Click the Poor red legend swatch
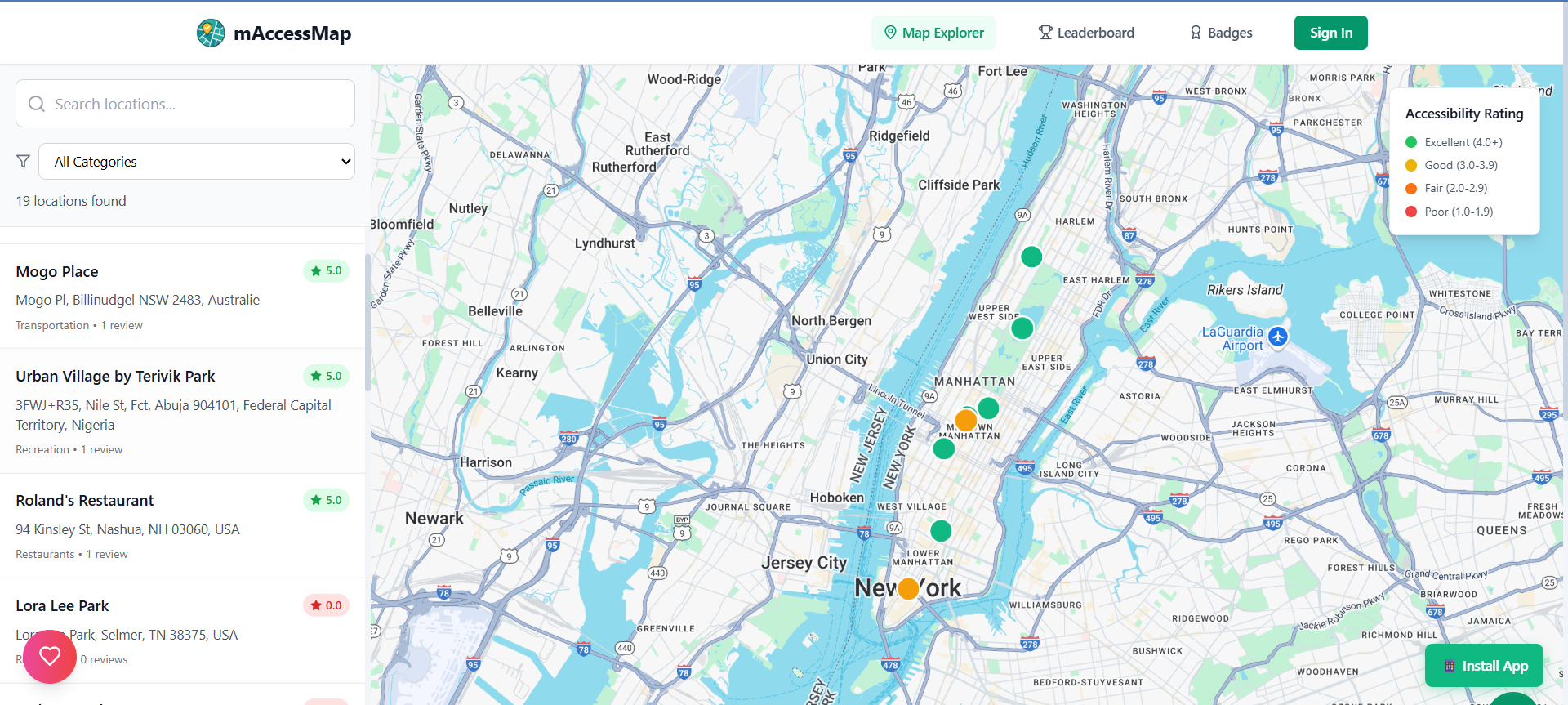This screenshot has height=705, width=1568. [x=1411, y=212]
